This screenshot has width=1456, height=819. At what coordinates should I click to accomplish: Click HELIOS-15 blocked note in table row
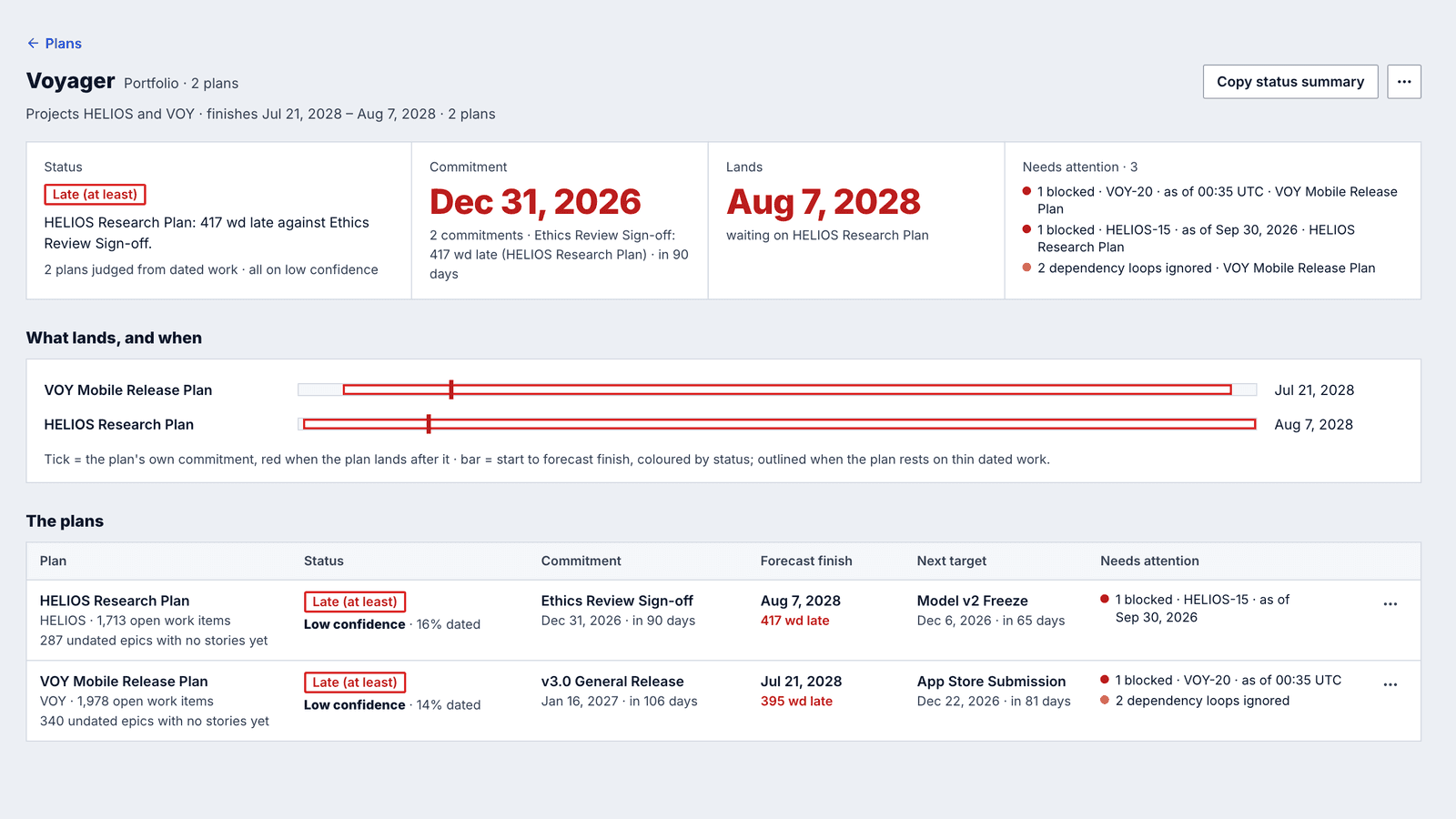1195,609
